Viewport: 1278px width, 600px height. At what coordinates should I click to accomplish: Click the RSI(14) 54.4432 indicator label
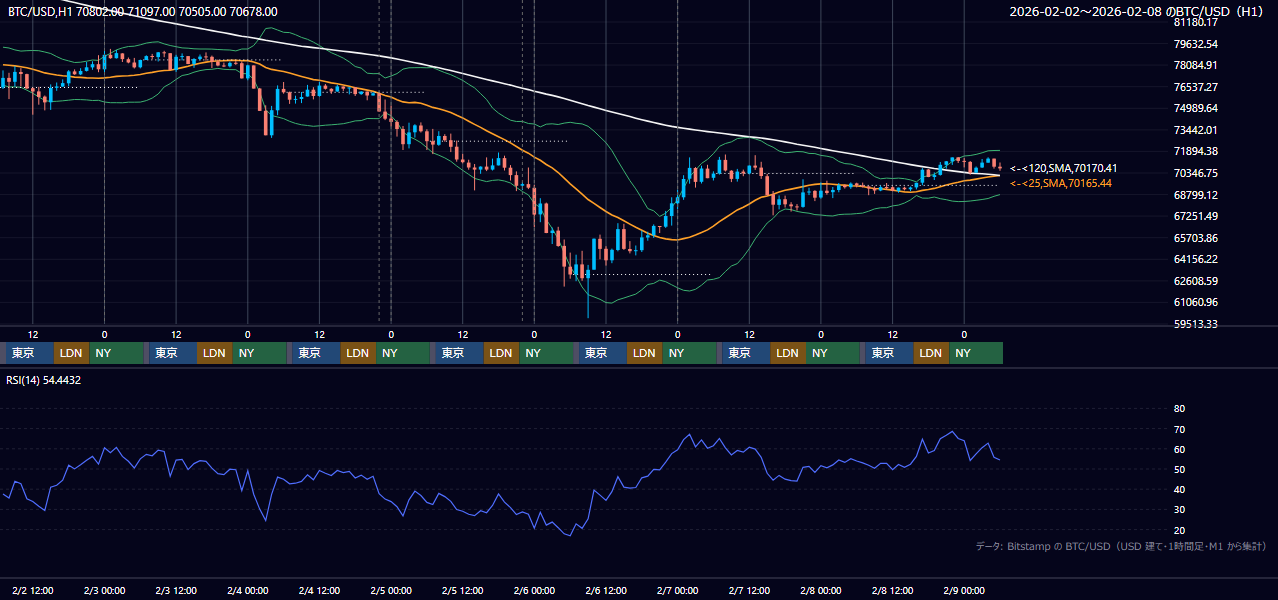(44, 380)
